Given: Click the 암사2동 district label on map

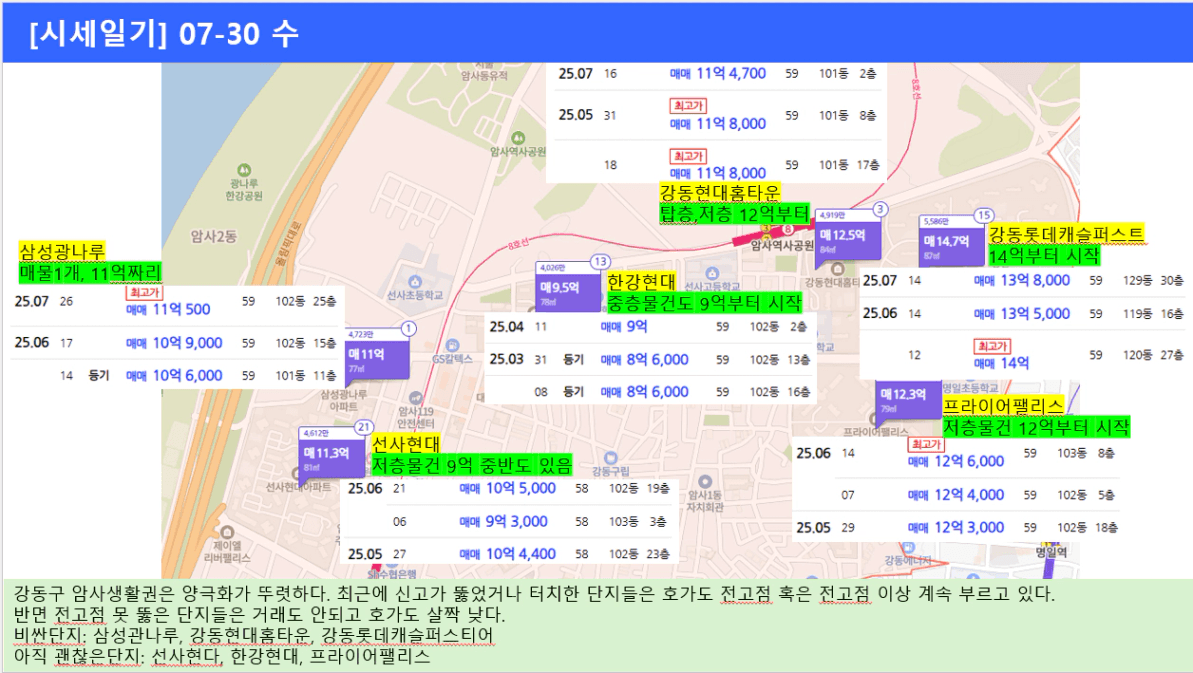Looking at the screenshot, I should [214, 237].
